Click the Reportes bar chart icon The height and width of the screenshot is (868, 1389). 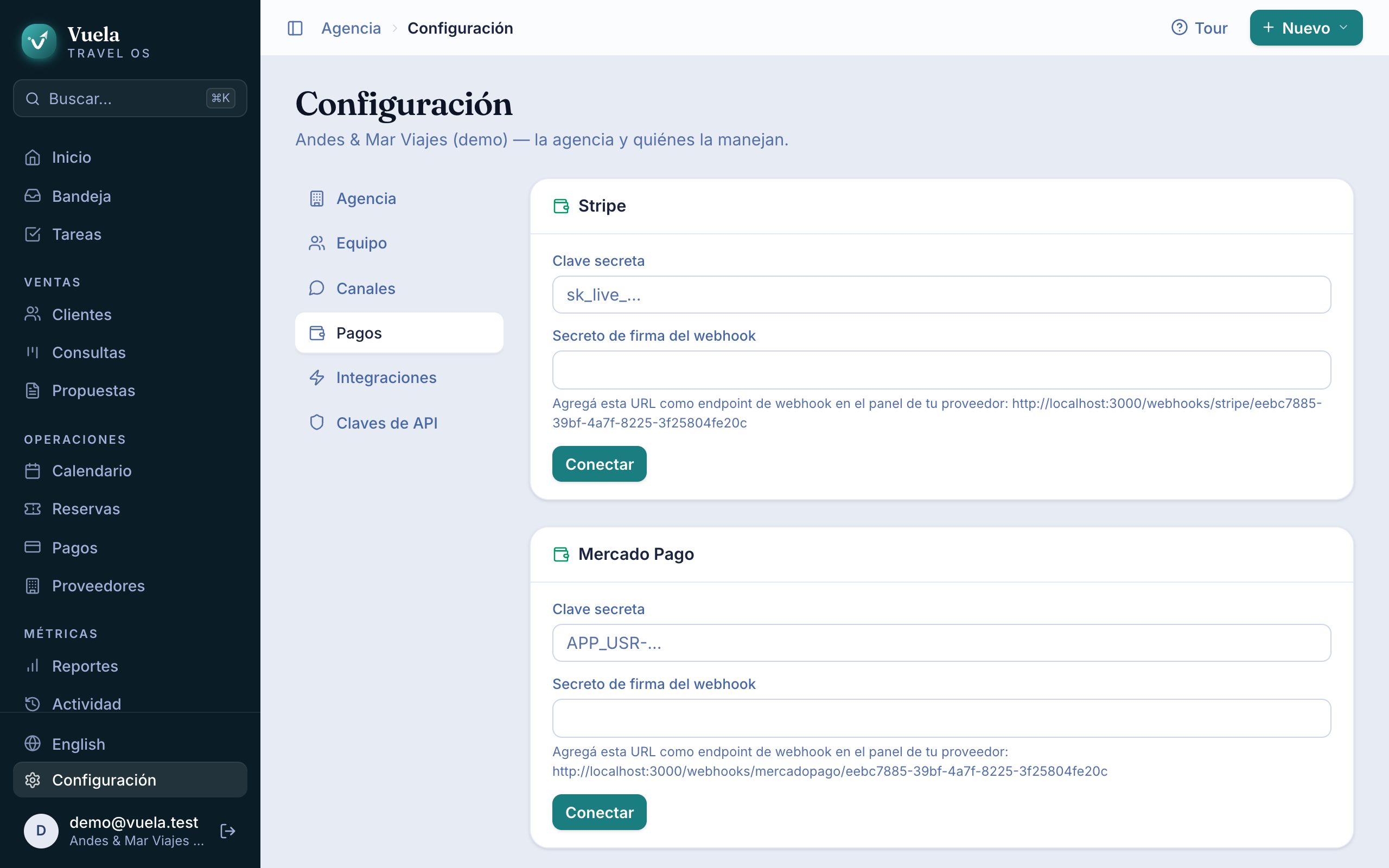tap(33, 666)
